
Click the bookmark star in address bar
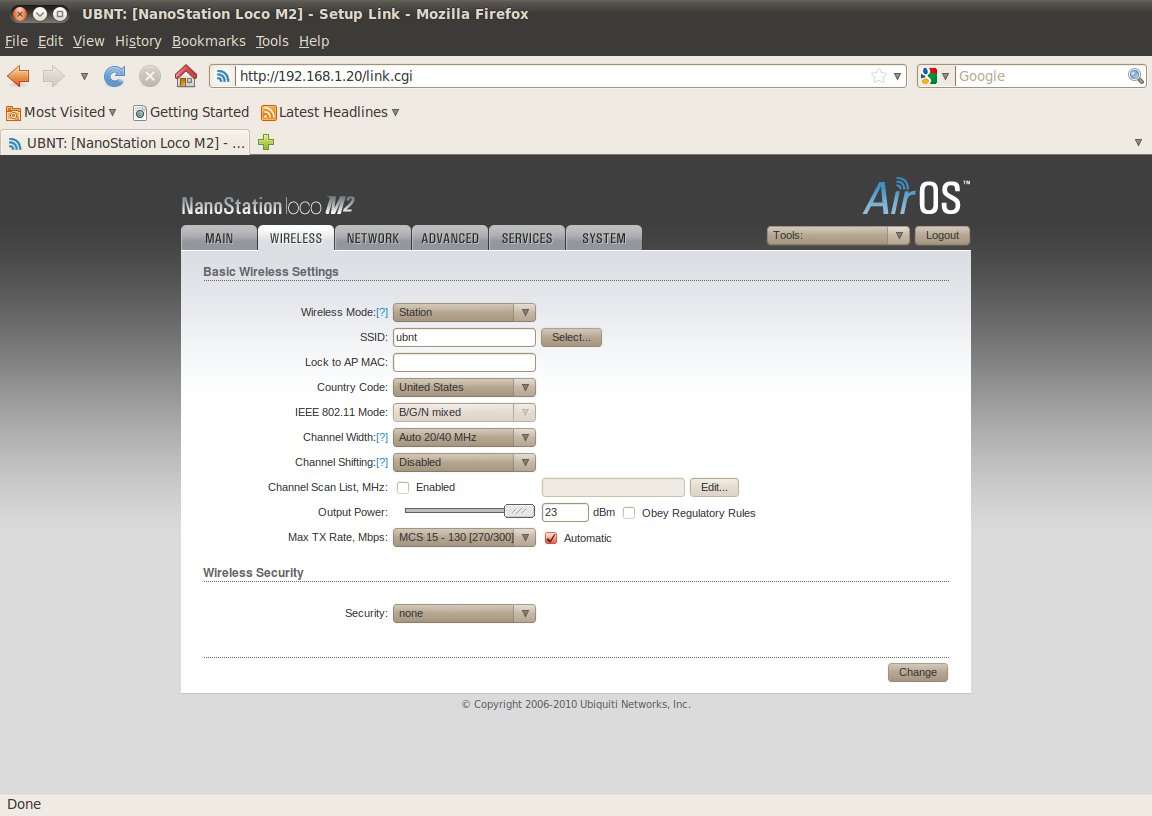tap(878, 76)
